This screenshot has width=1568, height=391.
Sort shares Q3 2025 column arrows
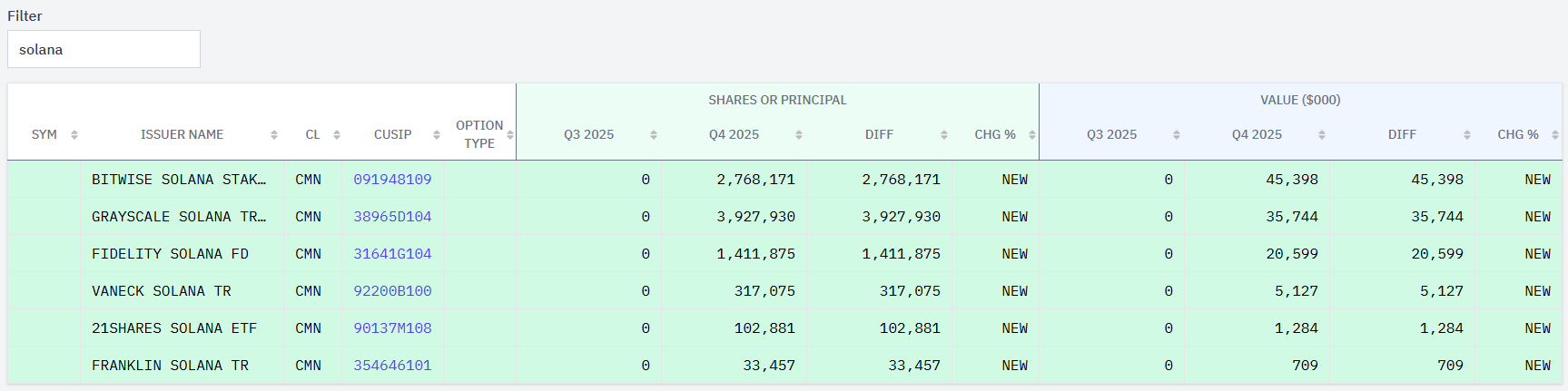[x=654, y=135]
